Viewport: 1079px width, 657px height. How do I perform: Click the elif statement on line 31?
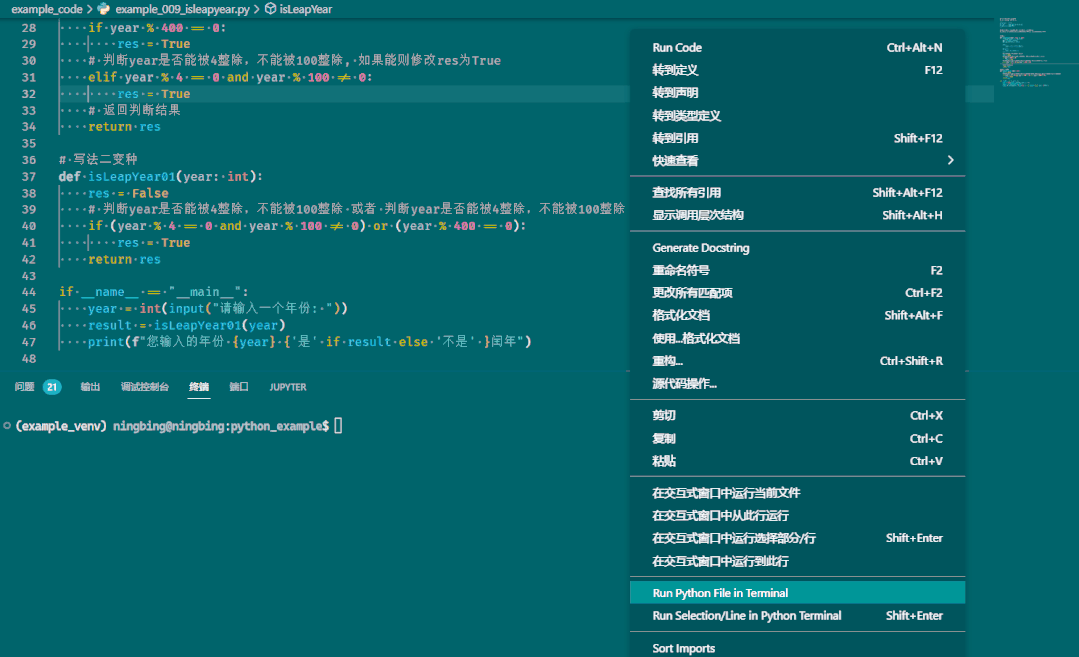point(230,77)
